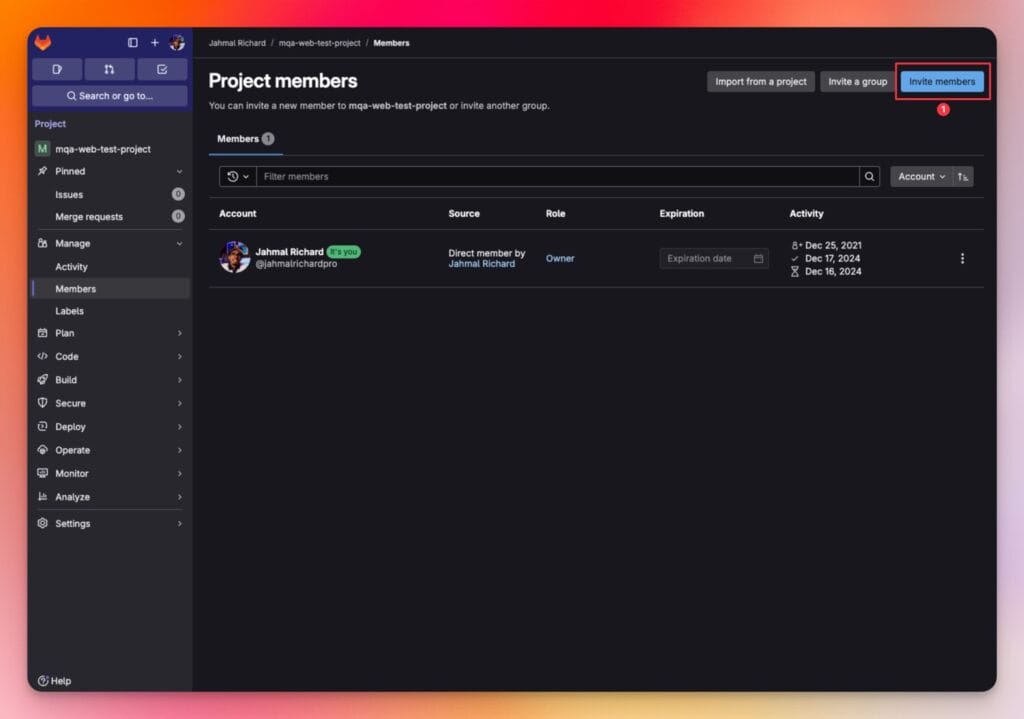Open merge requests shortcut icon
The image size is (1024, 719).
click(x=109, y=69)
